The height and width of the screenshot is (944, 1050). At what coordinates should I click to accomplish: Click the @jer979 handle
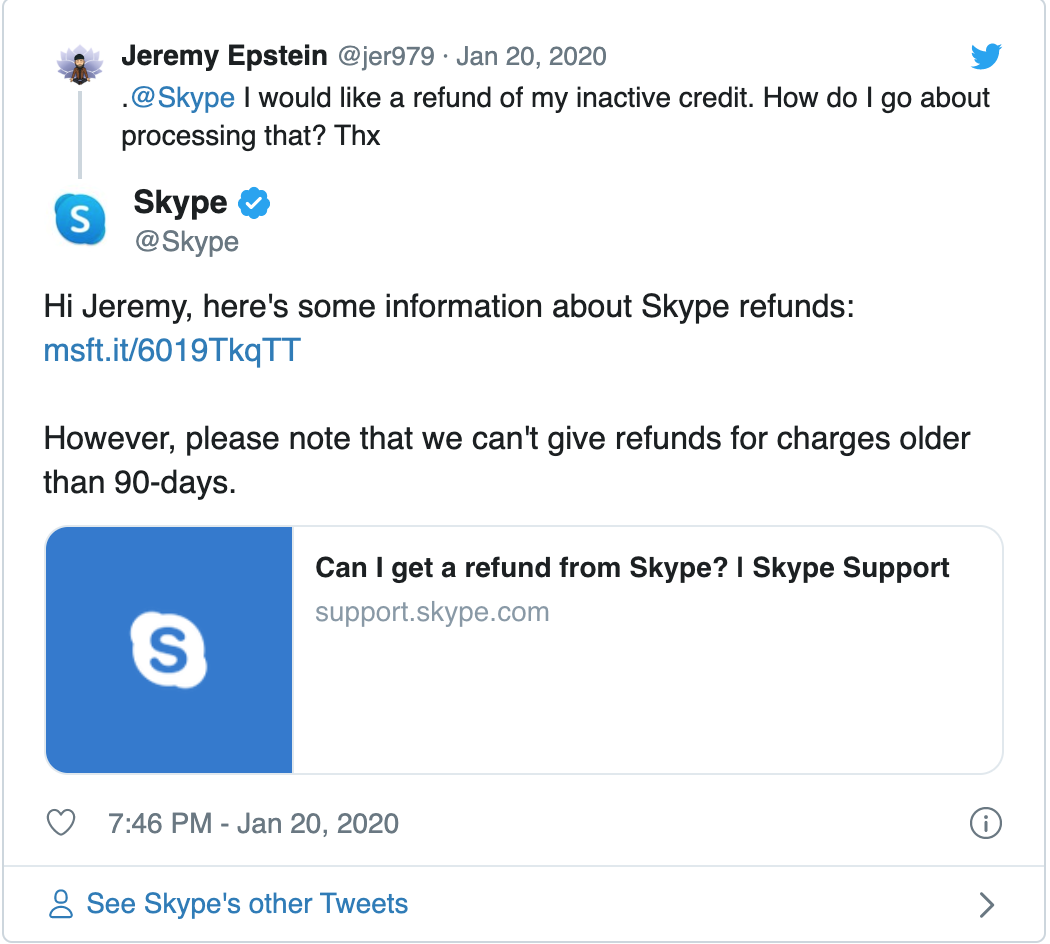(x=387, y=56)
